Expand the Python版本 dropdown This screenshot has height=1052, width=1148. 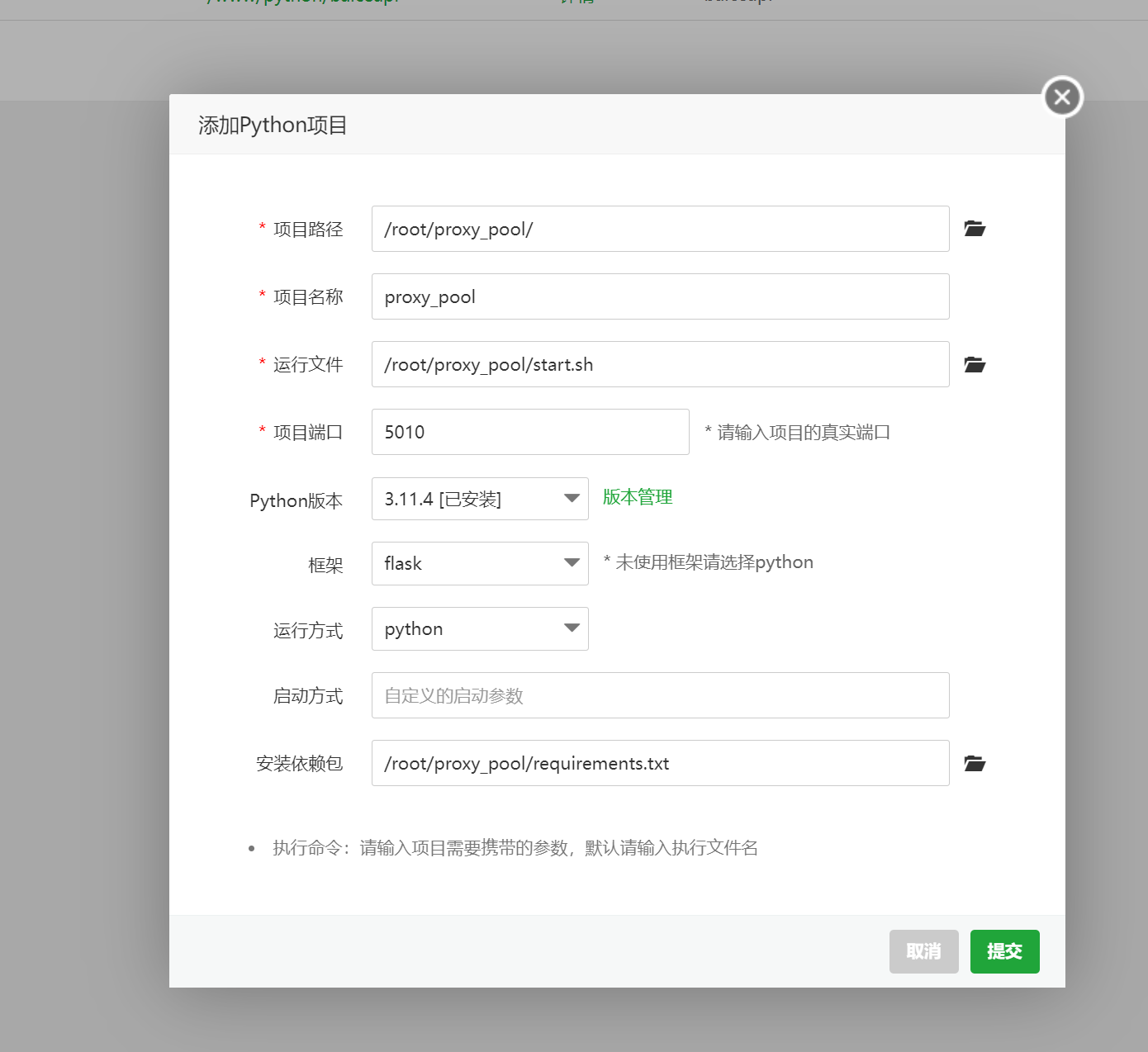[480, 499]
